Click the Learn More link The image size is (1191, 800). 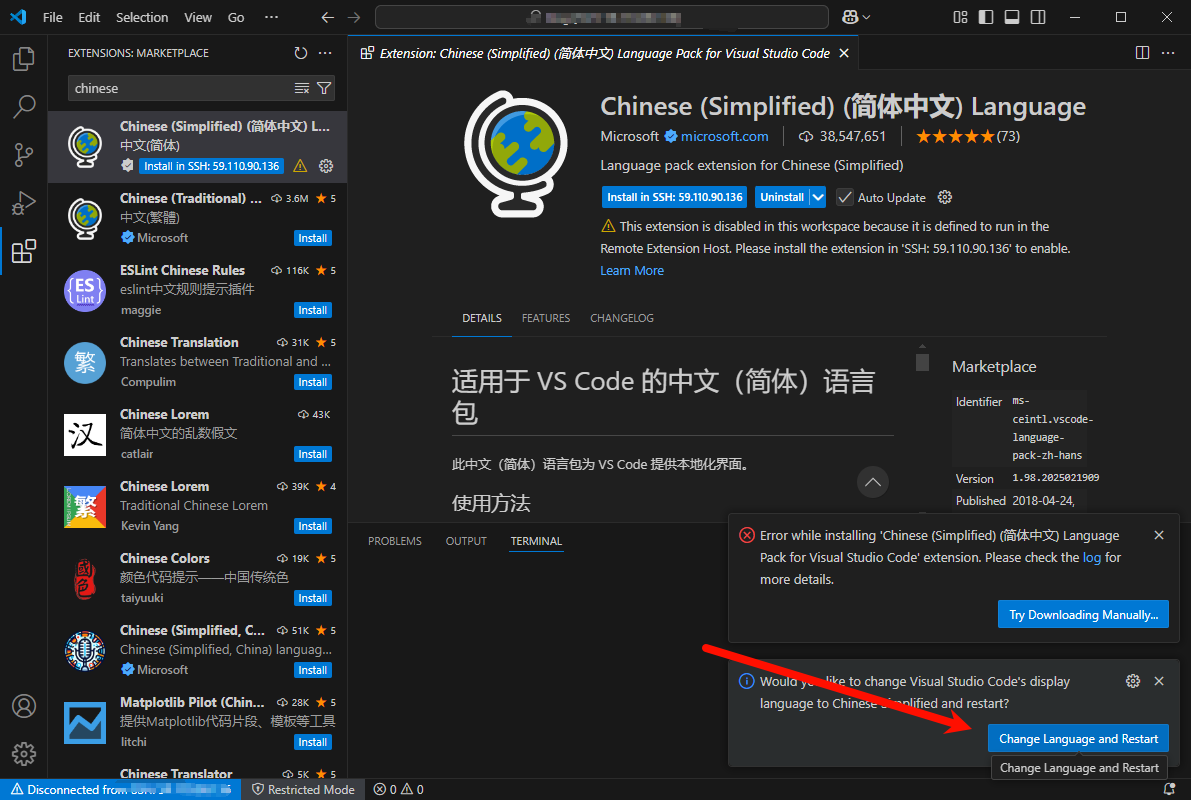click(x=631, y=270)
